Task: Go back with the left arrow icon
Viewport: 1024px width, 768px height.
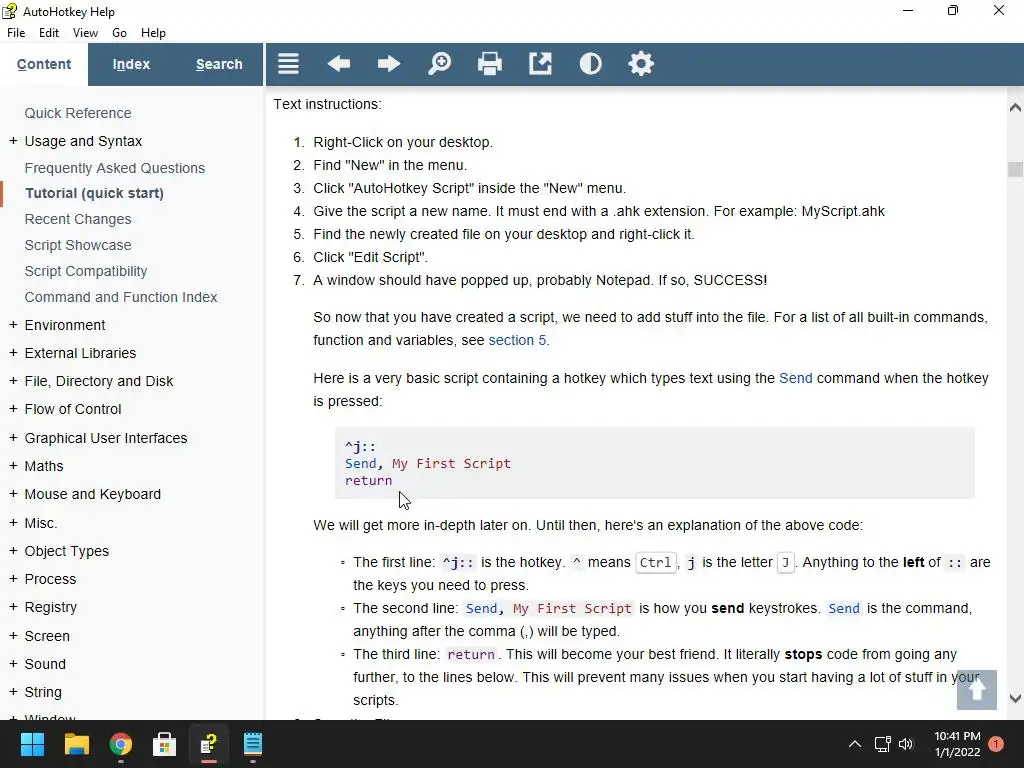Action: pyautogui.click(x=338, y=63)
